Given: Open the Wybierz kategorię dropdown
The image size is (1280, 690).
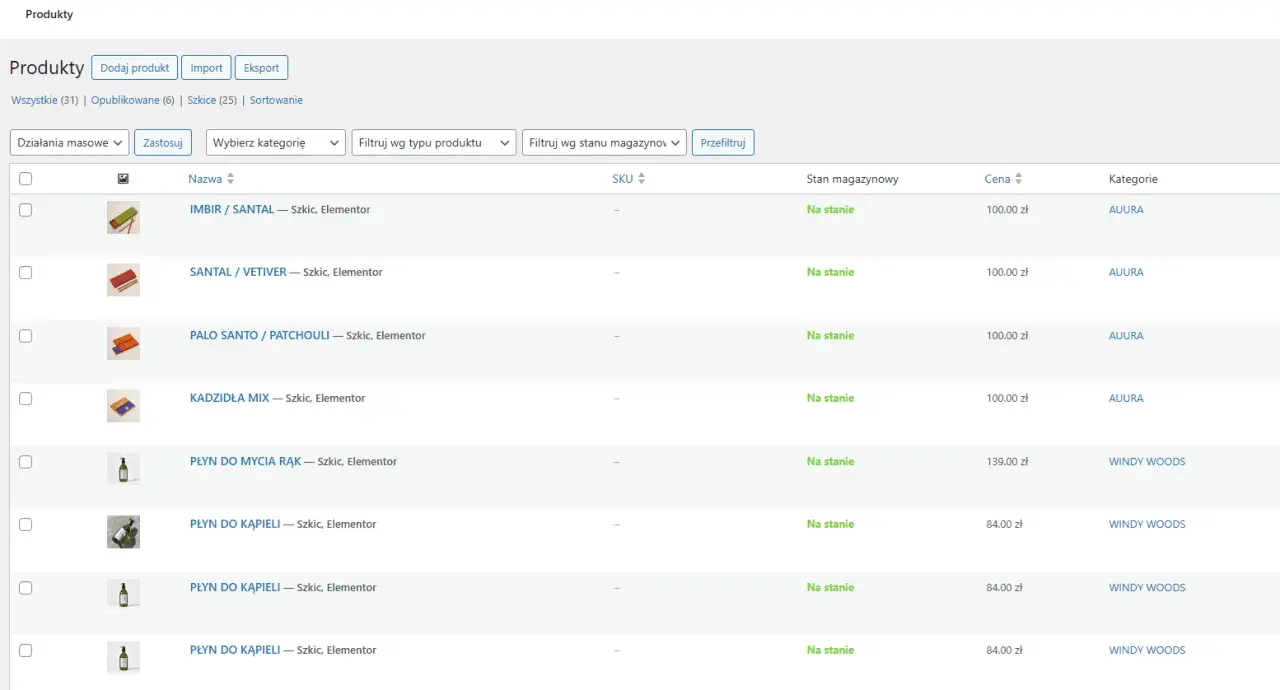Looking at the screenshot, I should [x=276, y=143].
